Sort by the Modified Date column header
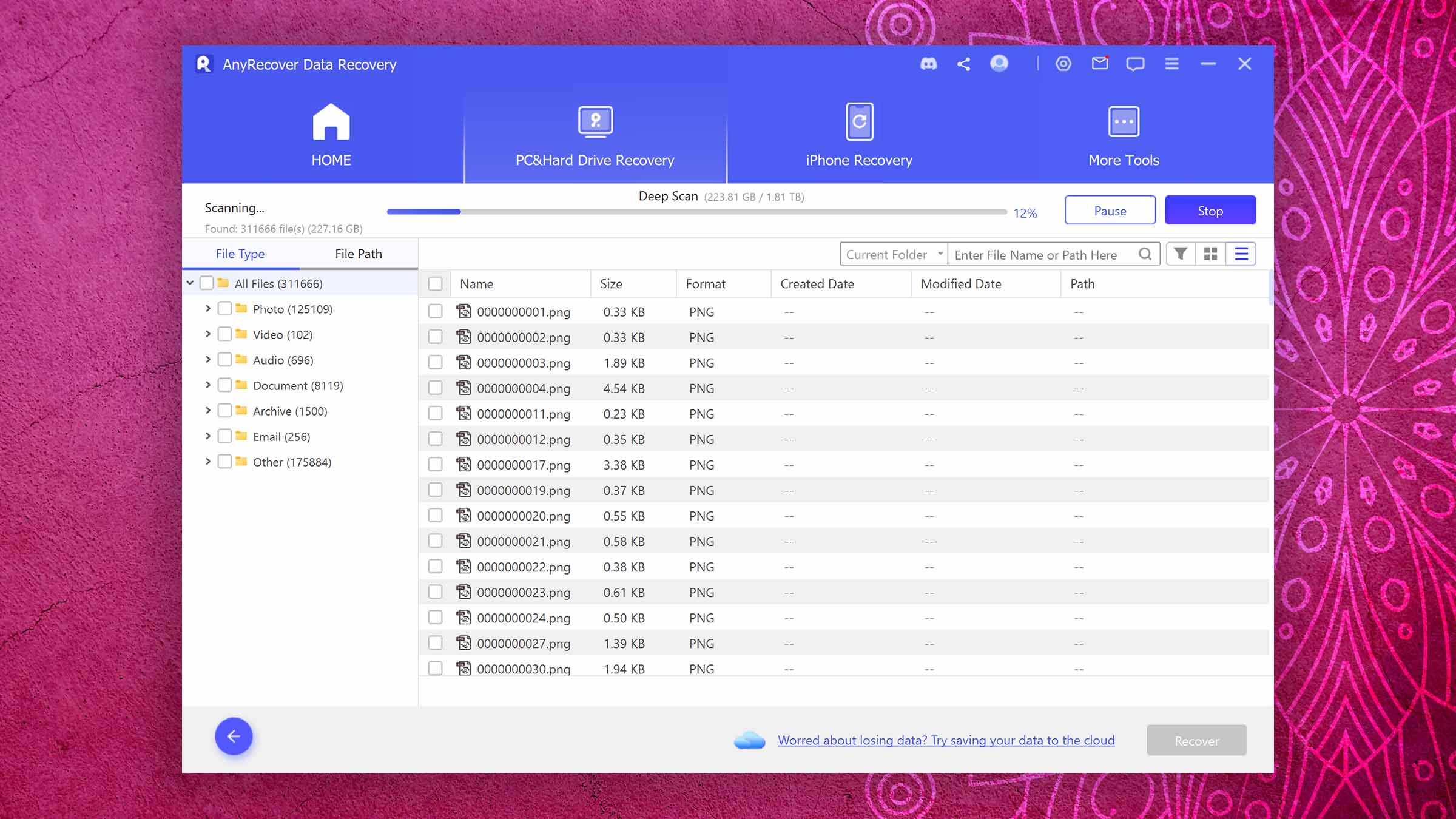Viewport: 1456px width, 819px height. pos(986,284)
